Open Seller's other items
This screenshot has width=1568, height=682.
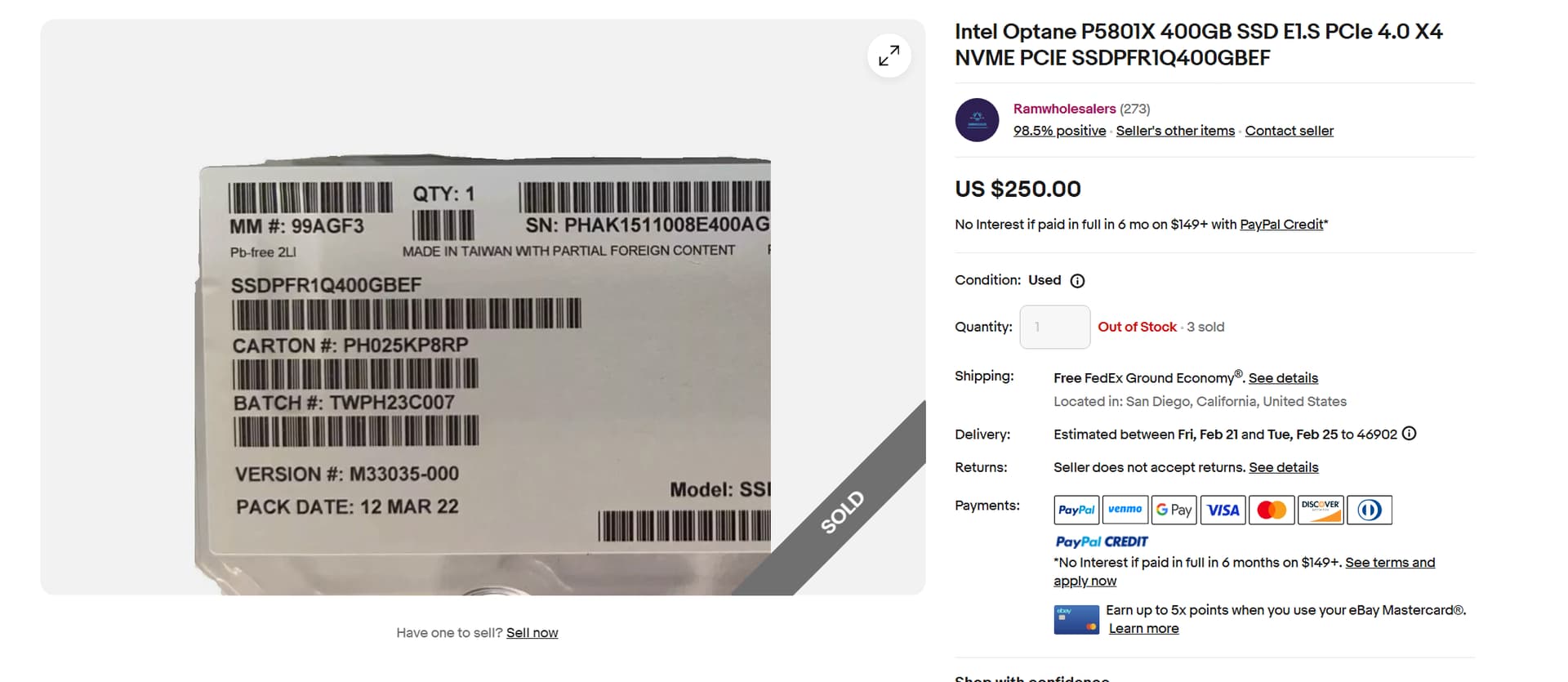[x=1175, y=131]
